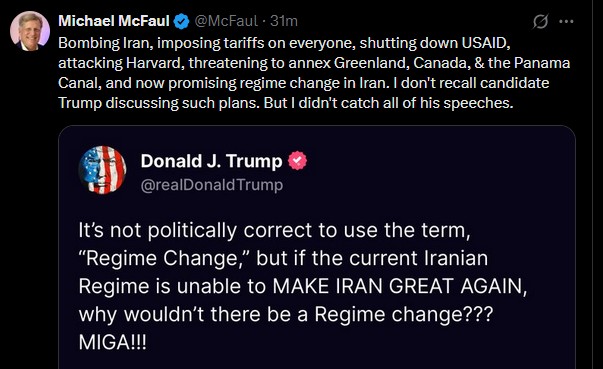The image size is (603, 369).
Task: Click the blue verified badge beside McFaul
Action: click(182, 21)
